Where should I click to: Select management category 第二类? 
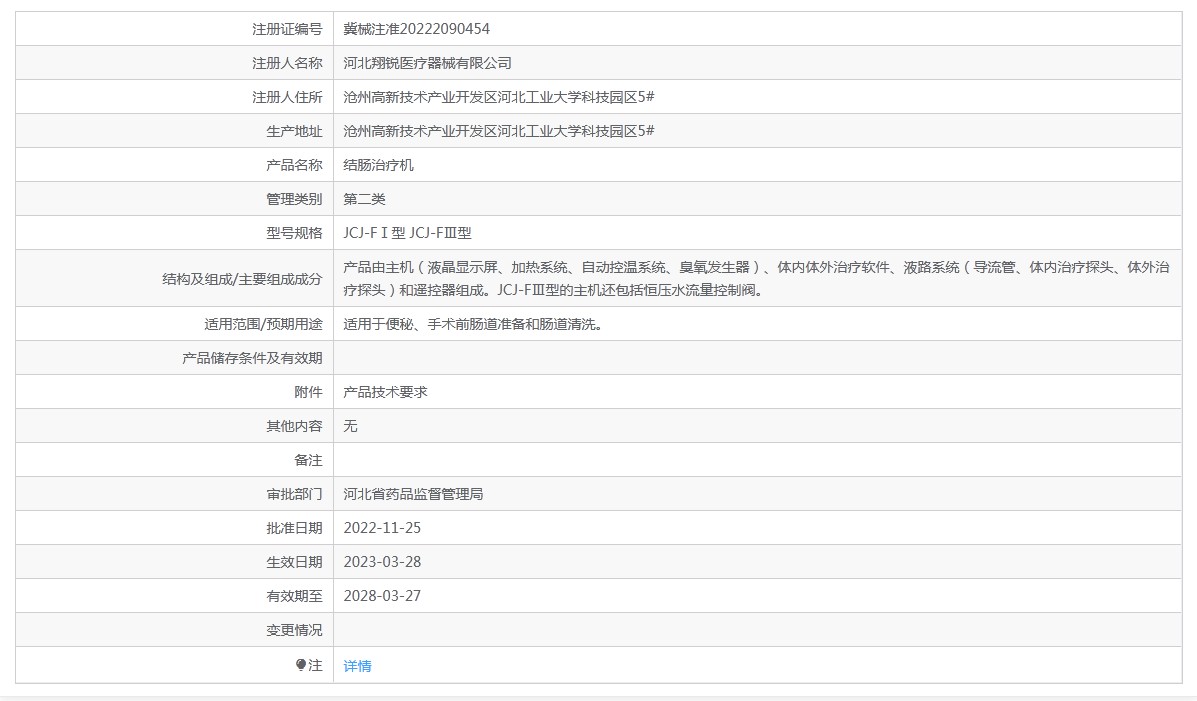pyautogui.click(x=363, y=198)
